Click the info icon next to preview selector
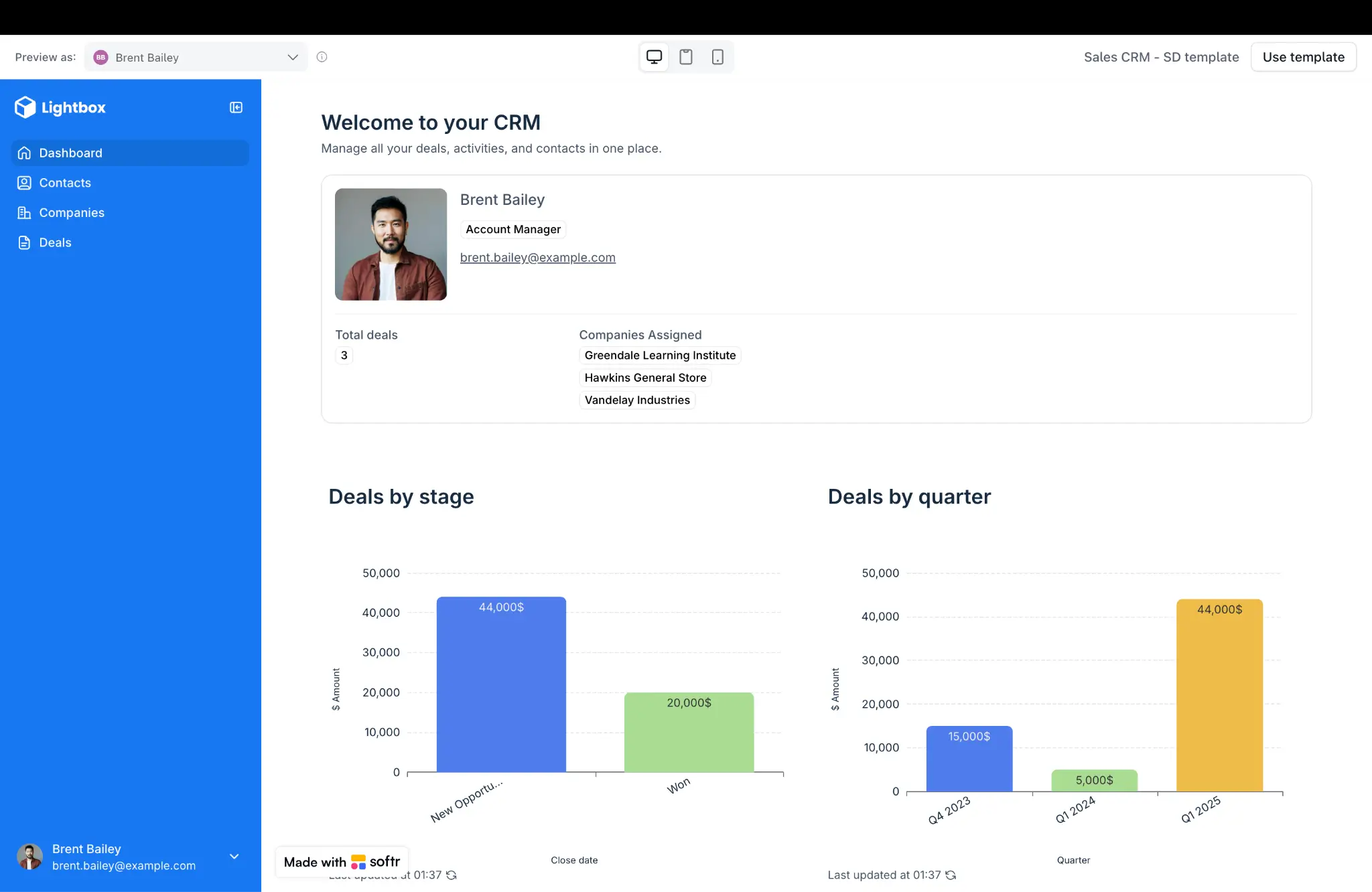The width and height of the screenshot is (1372, 892). click(322, 57)
